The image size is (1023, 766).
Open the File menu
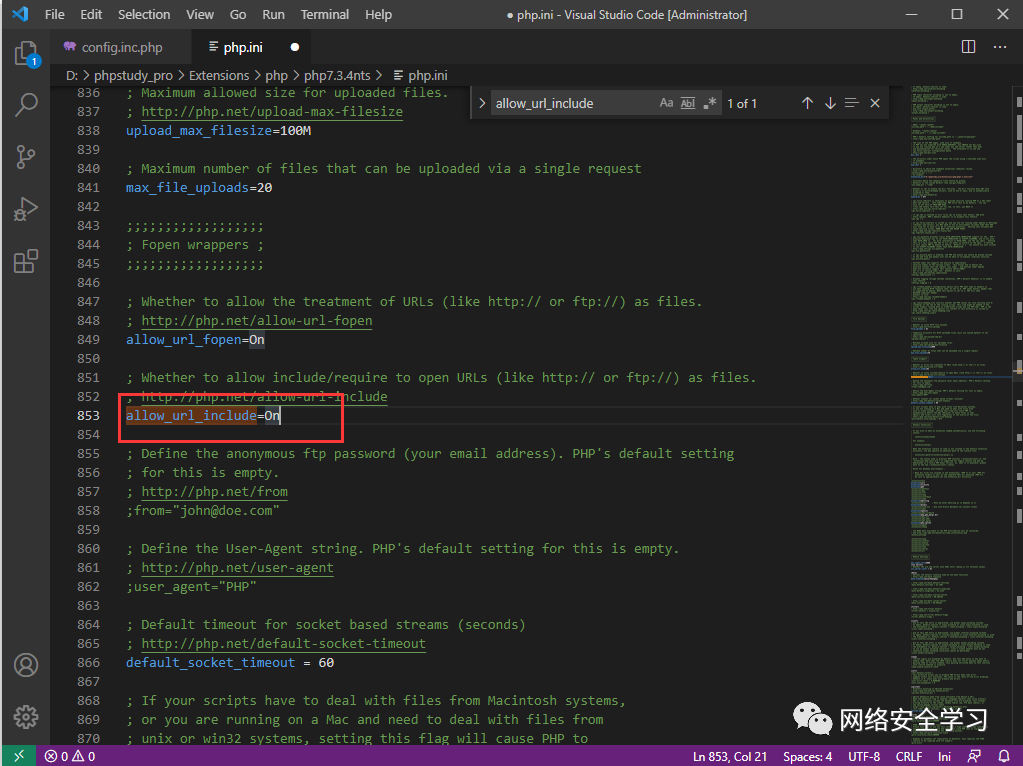(x=55, y=14)
